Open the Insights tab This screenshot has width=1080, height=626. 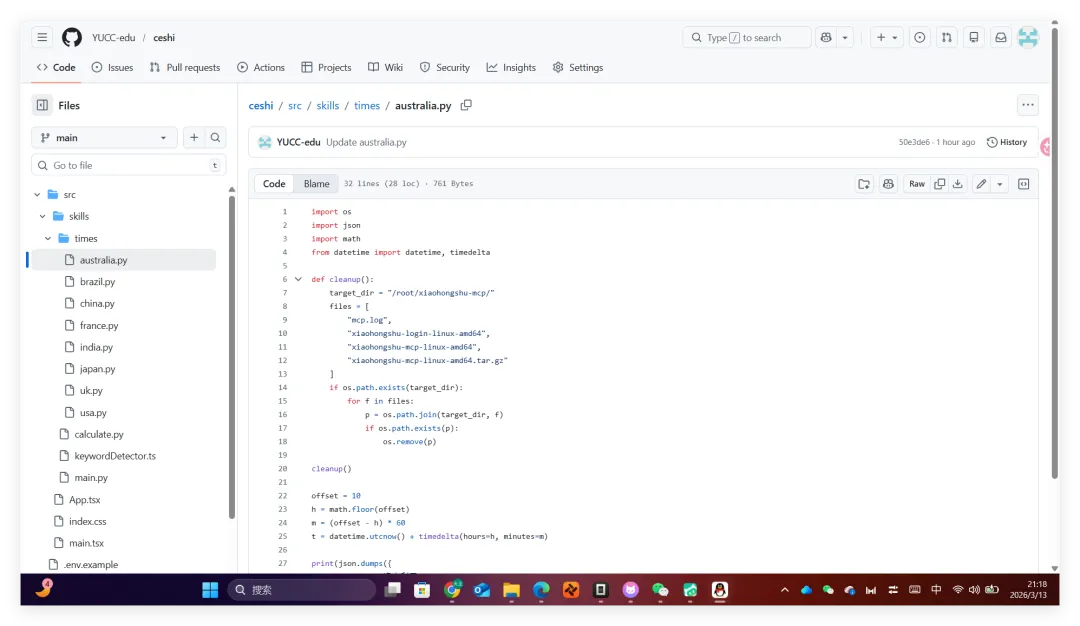510,67
